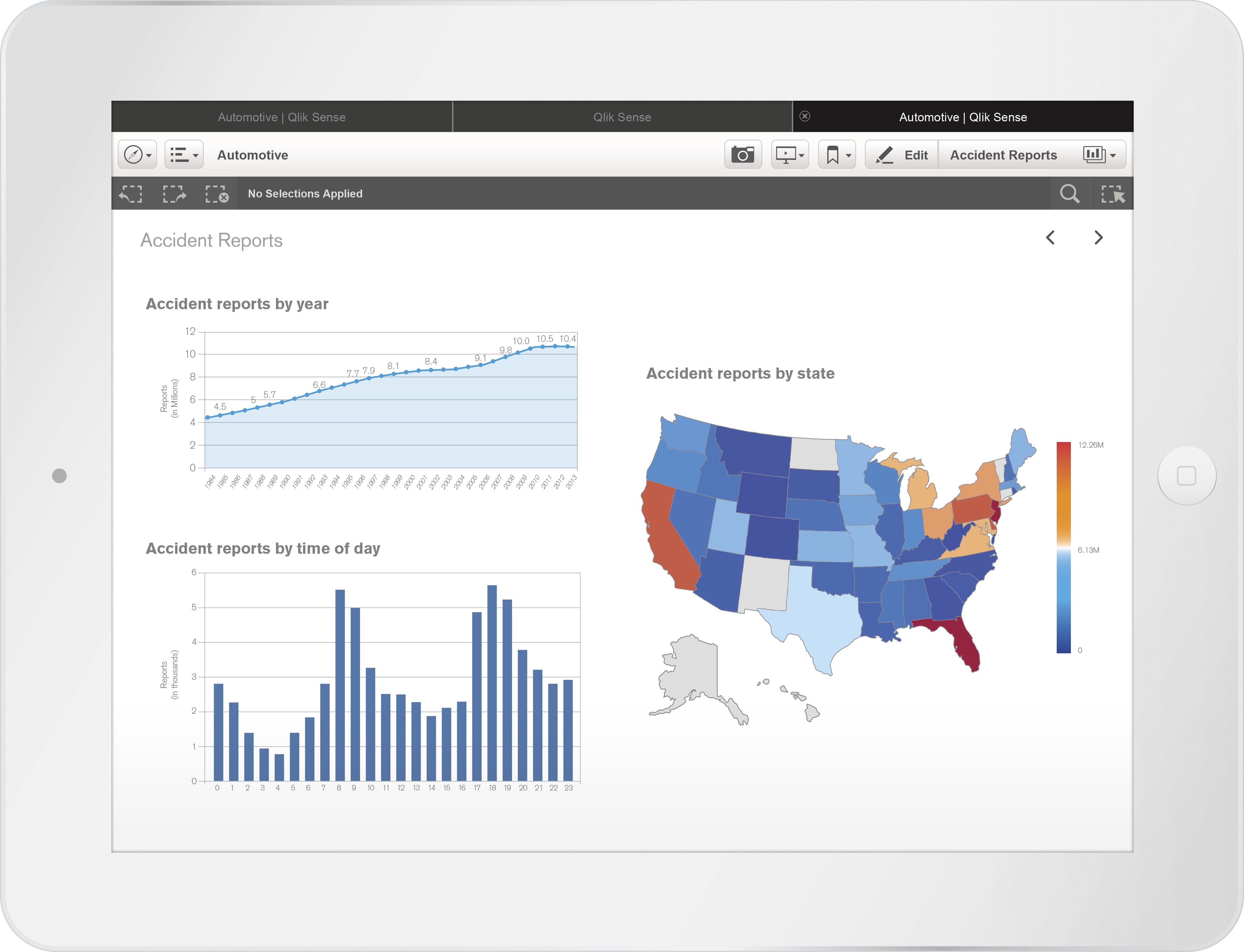The image size is (1244, 952).
Task: Switch to first Automotive | Qlik Sense tab
Action: point(282,117)
